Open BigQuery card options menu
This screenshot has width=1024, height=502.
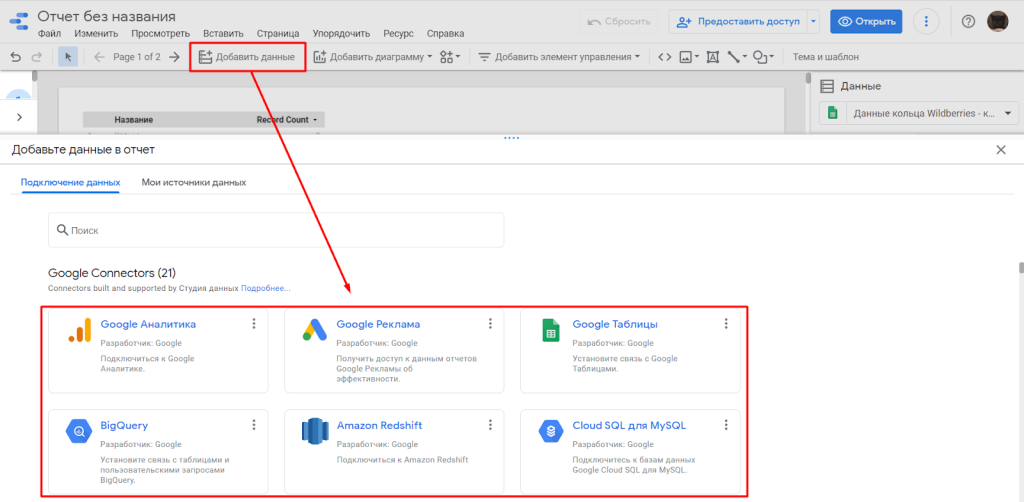tap(254, 425)
